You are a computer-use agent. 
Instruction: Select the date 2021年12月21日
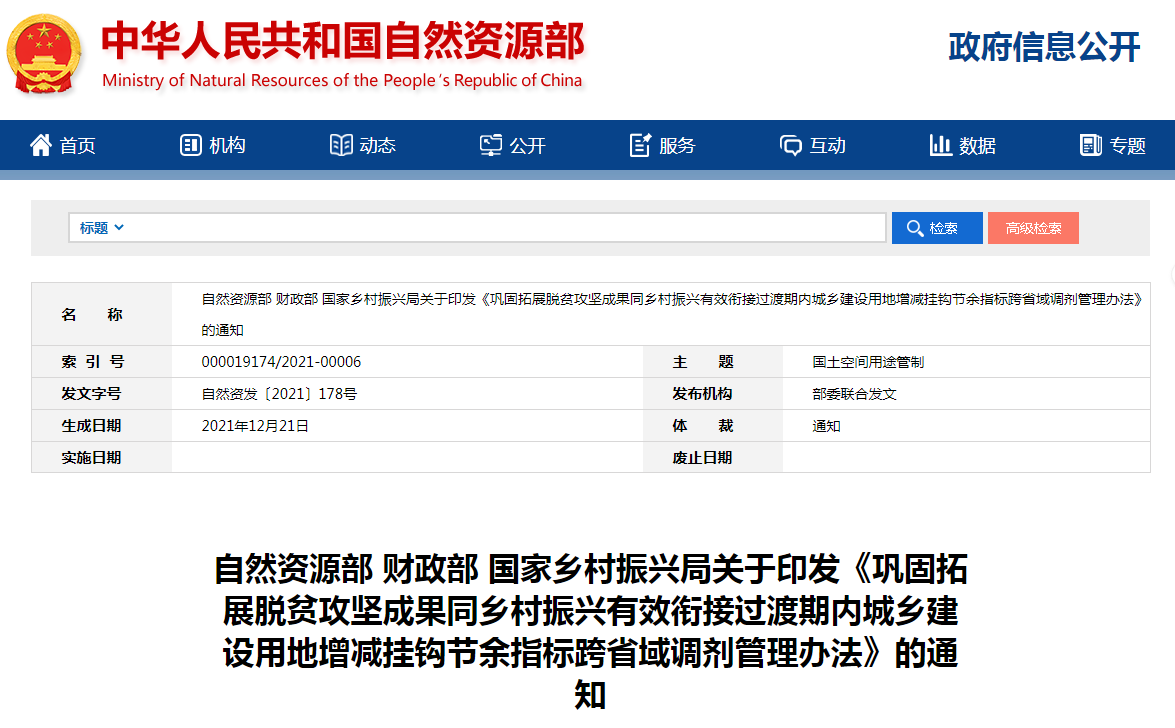[x=255, y=426]
